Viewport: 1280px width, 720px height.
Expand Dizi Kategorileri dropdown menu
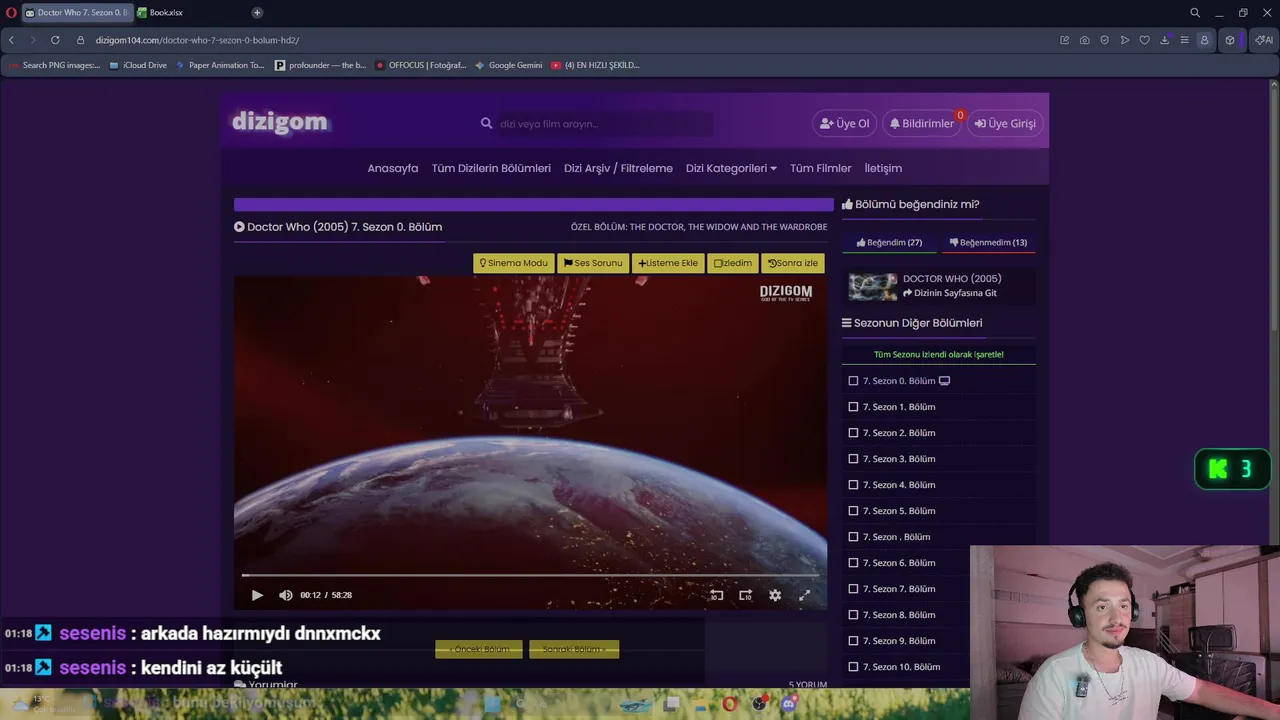pyautogui.click(x=731, y=168)
